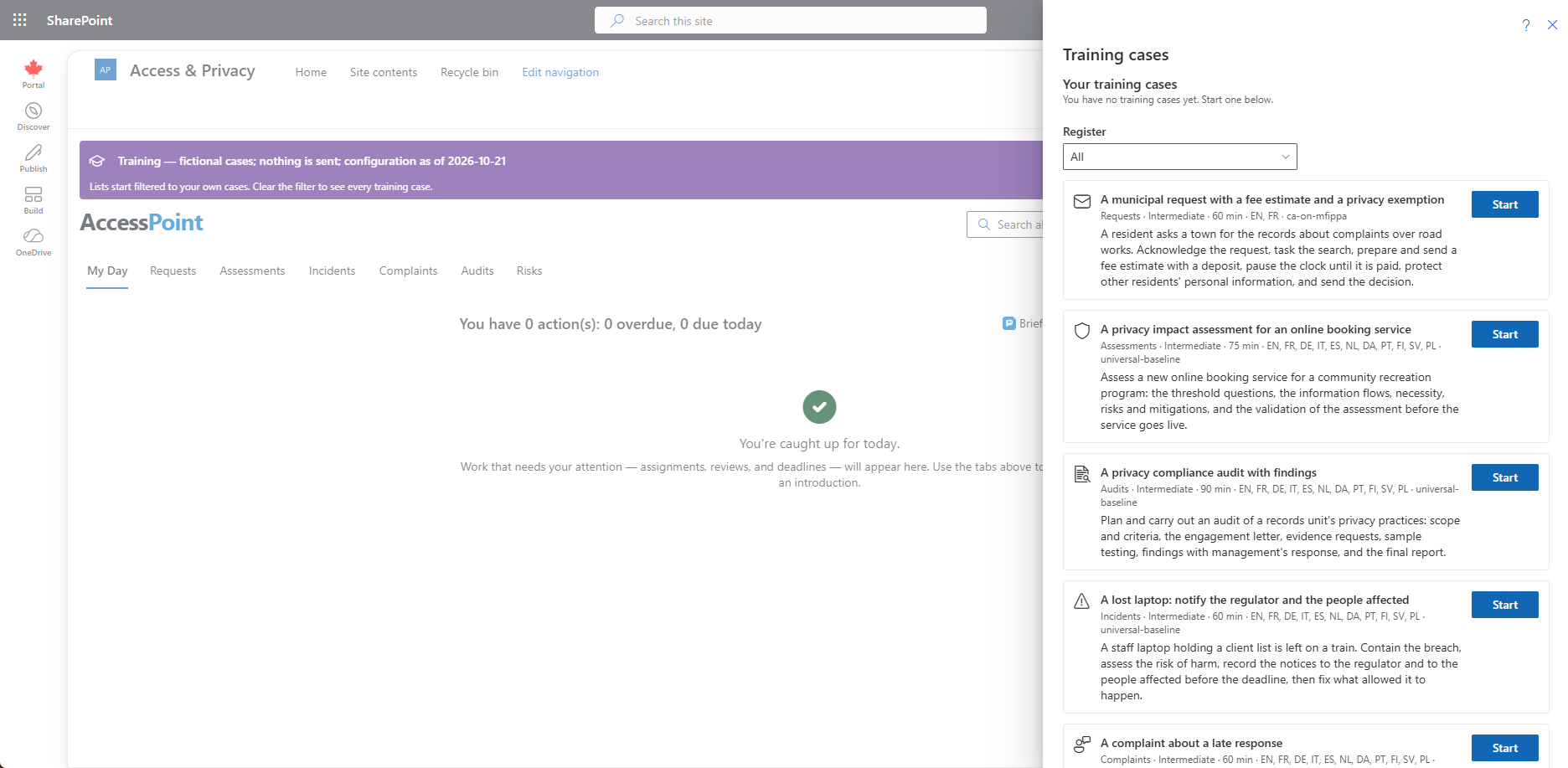Click the graduation cap training banner icon

[97, 161]
